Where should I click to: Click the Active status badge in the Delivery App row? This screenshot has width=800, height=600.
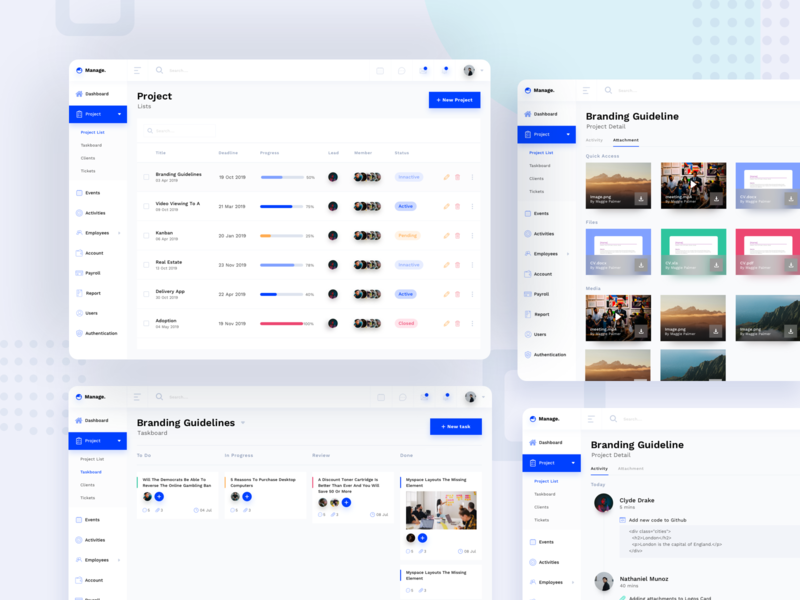click(x=406, y=294)
